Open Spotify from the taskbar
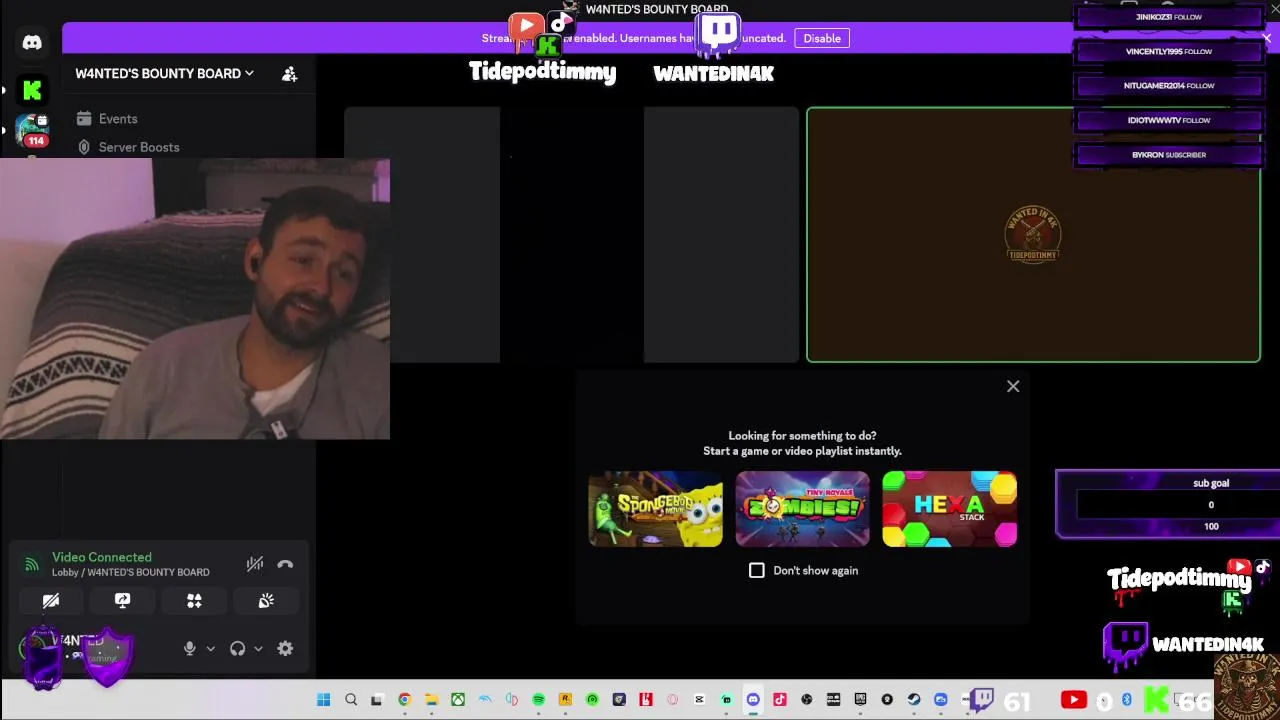The image size is (1280, 720). tap(538, 700)
